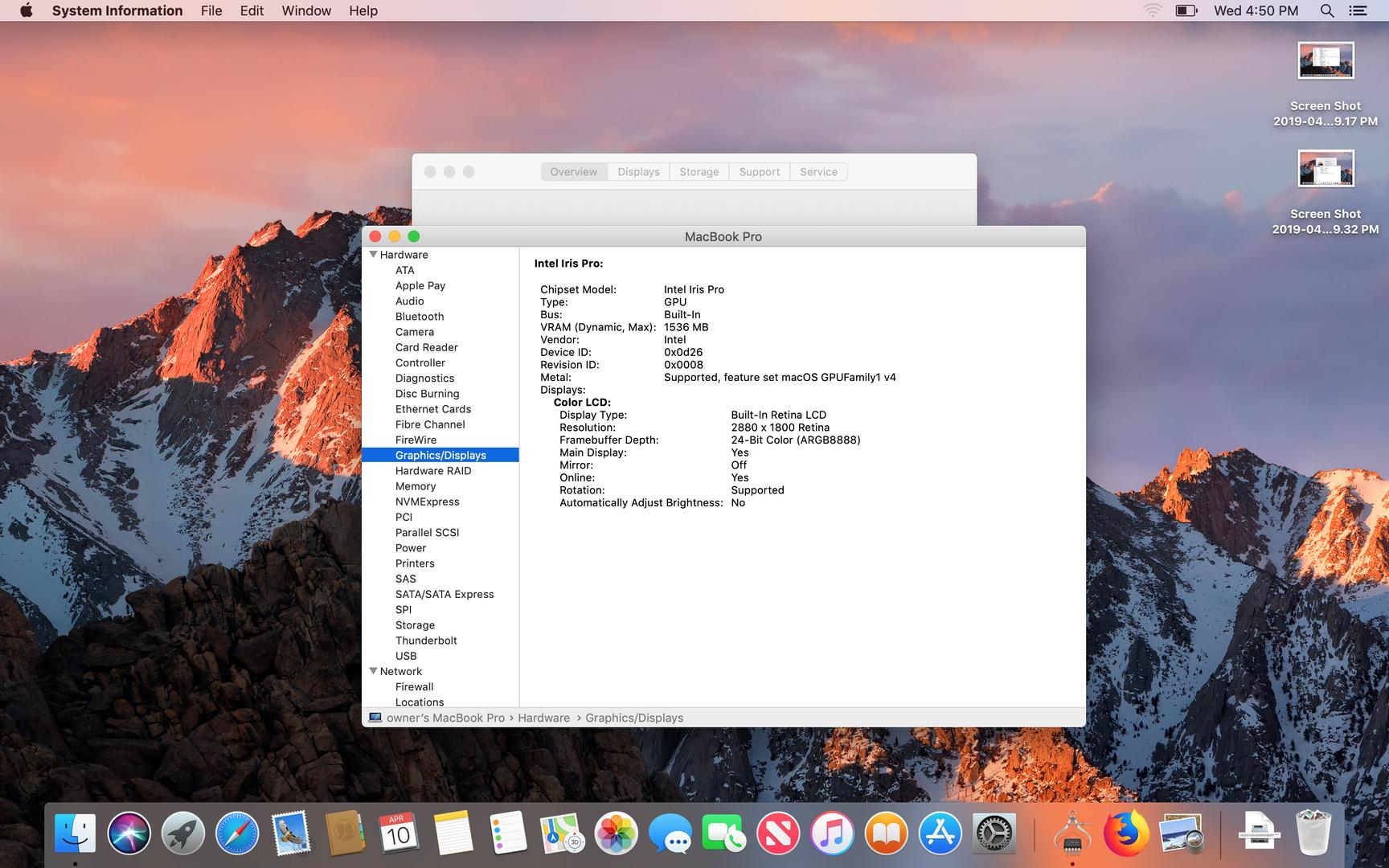This screenshot has width=1389, height=868.
Task: Switch to Support tab in About window
Action: point(760,172)
